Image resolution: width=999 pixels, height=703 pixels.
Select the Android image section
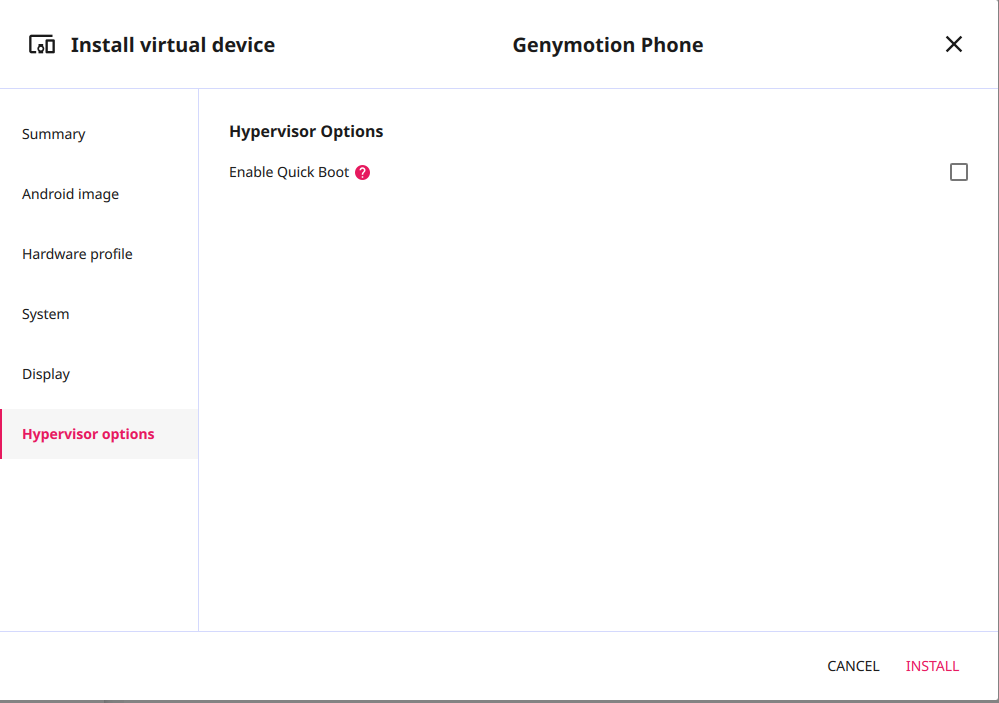point(70,194)
